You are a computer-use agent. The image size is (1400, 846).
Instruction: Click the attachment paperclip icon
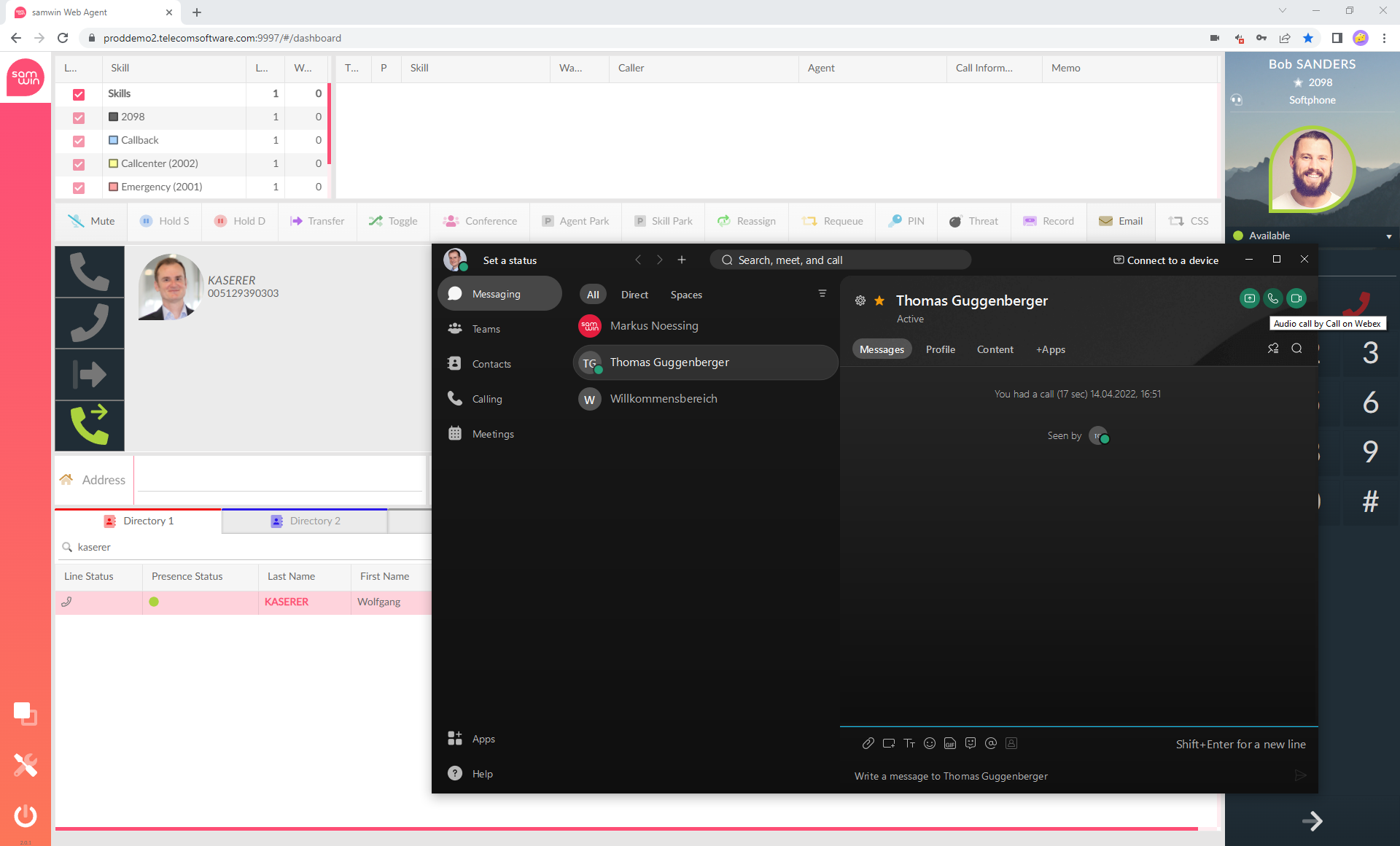(868, 743)
